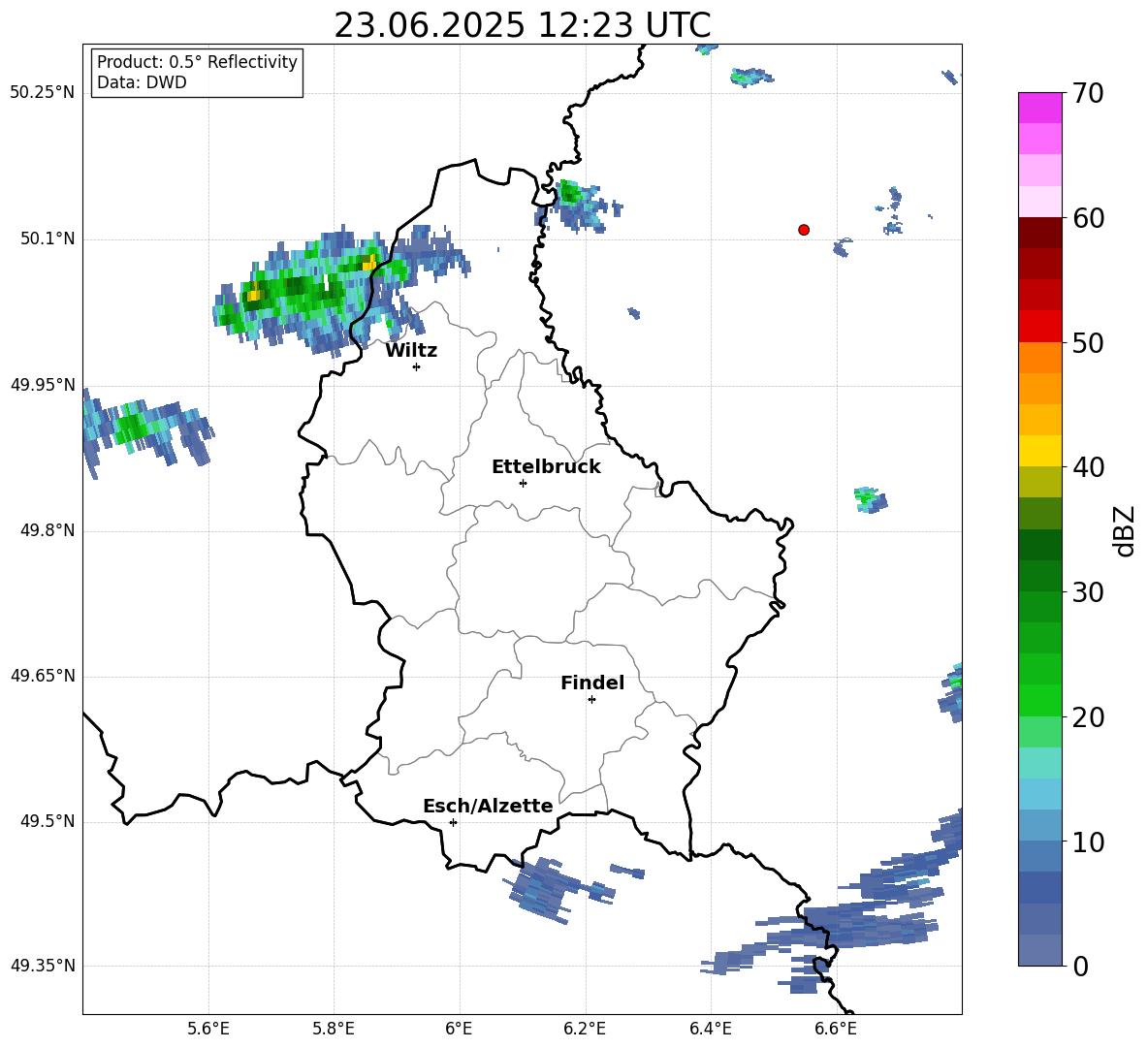This screenshot has width=1148, height=1048.
Task: Click the 50.1°N latitude label
Action: pyautogui.click(x=48, y=239)
